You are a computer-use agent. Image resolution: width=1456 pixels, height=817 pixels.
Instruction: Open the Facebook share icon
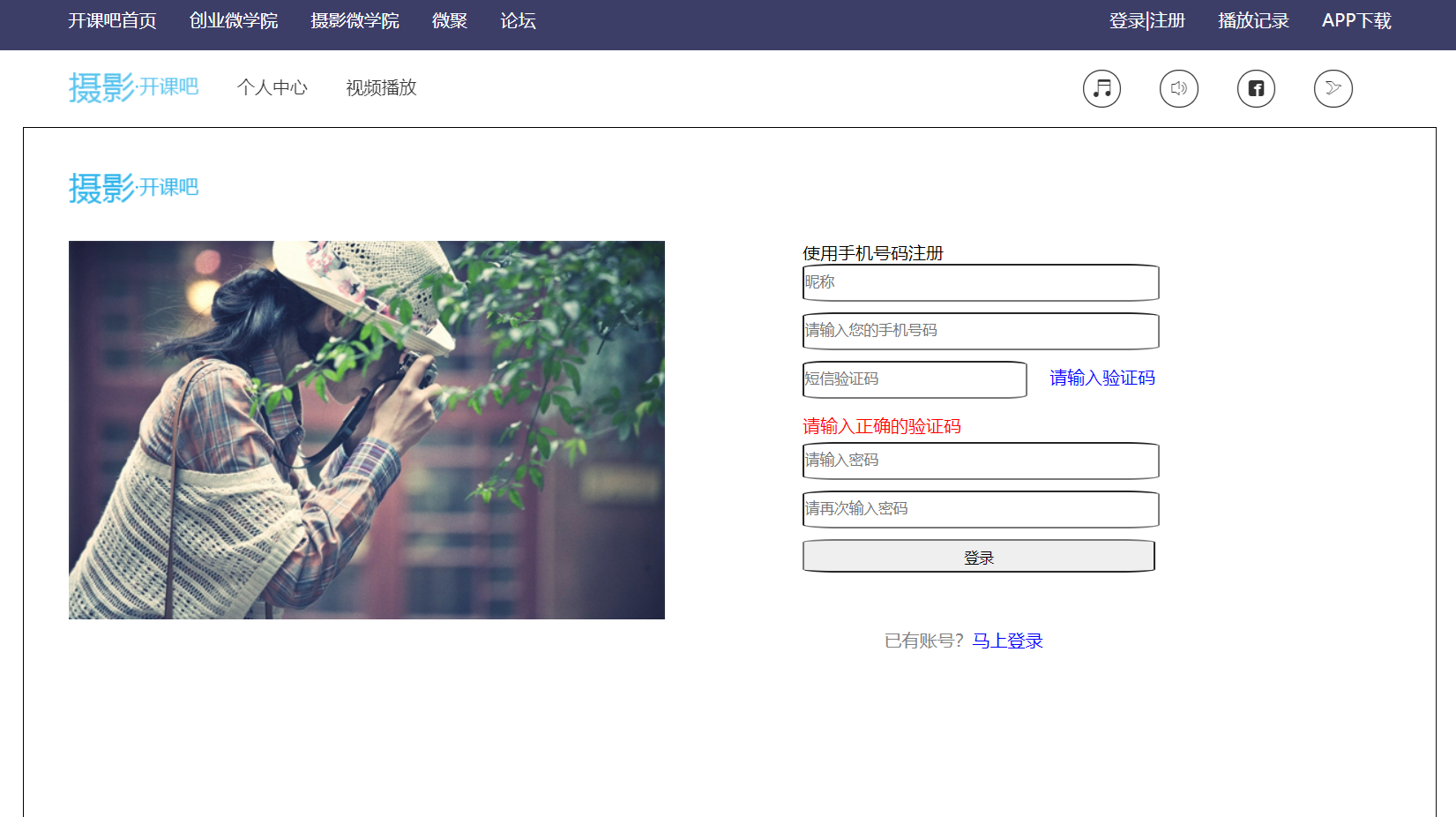(1256, 88)
